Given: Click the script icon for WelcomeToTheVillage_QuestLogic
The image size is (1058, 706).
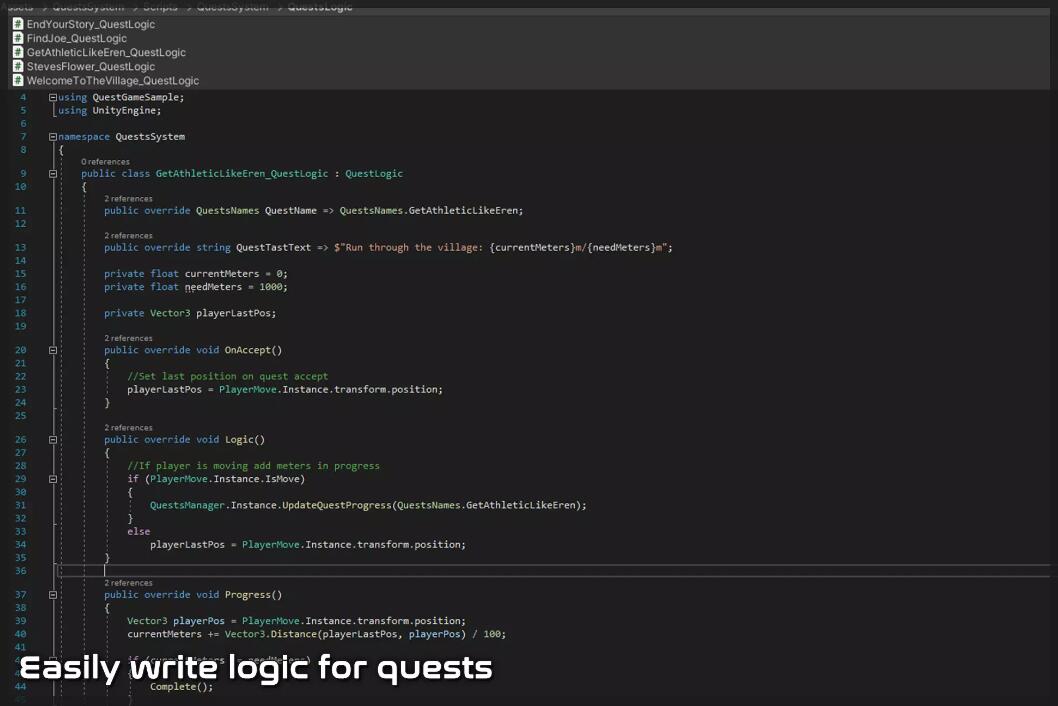Looking at the screenshot, I should pos(18,80).
